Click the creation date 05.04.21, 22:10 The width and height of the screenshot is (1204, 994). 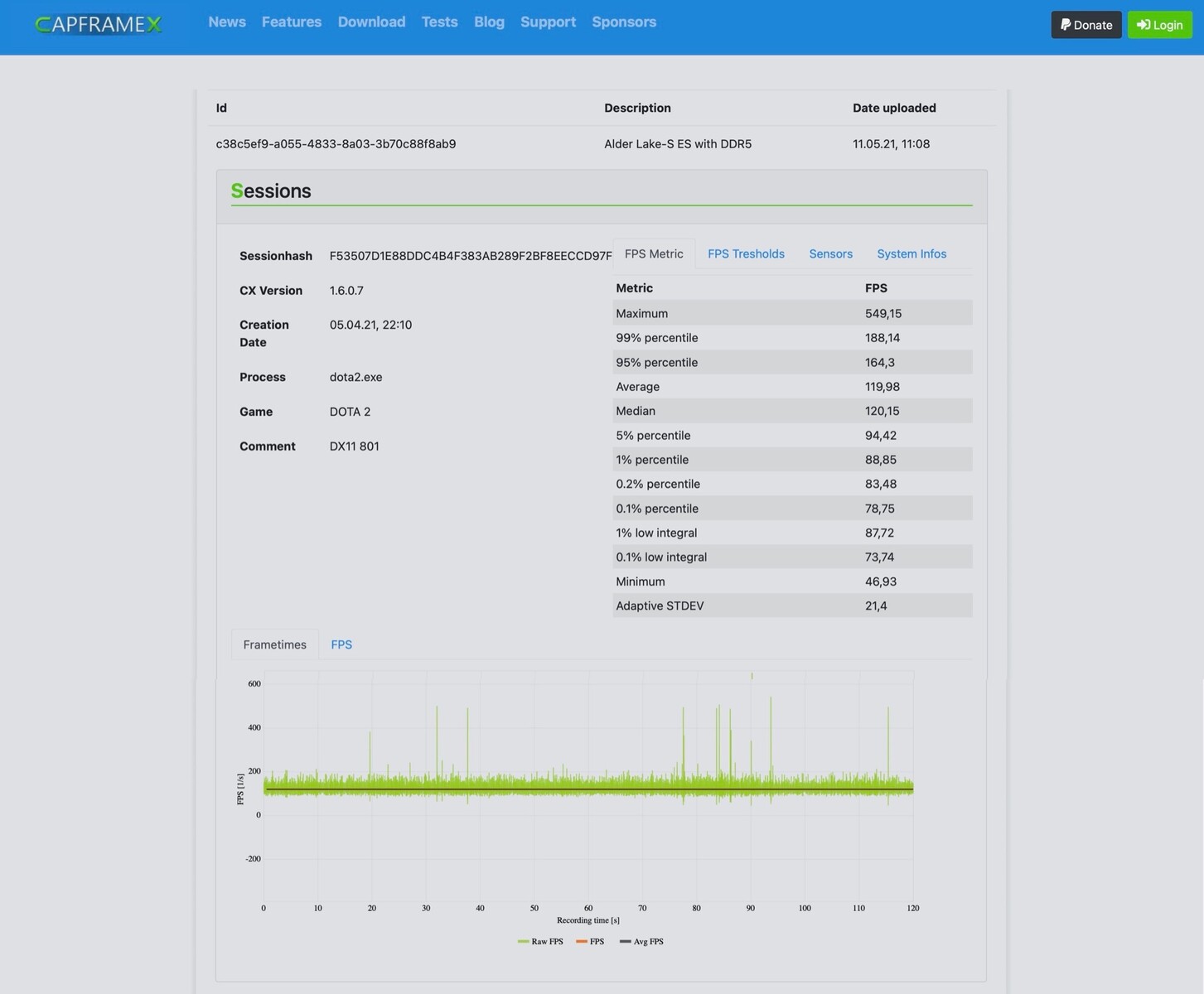[x=370, y=325]
